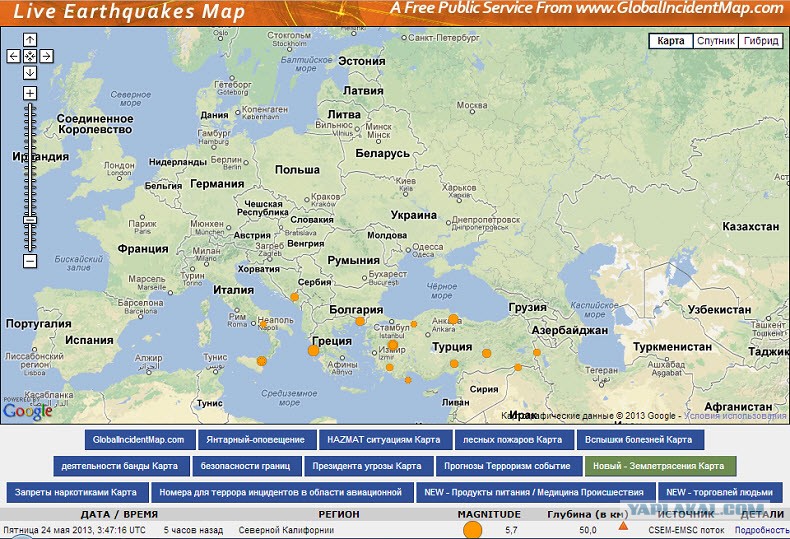Viewport: 790px width, 539px height.
Task: Open Вспышки болезней Карта
Action: (638, 439)
